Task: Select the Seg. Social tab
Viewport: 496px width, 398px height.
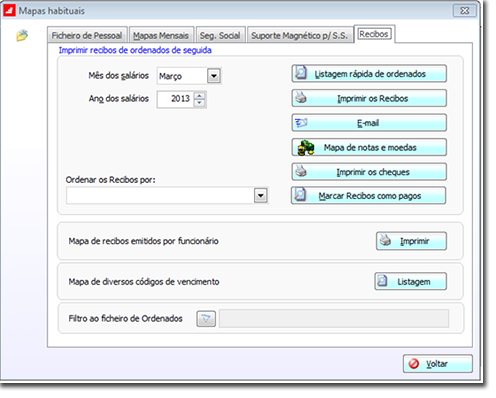Action: pyautogui.click(x=220, y=35)
